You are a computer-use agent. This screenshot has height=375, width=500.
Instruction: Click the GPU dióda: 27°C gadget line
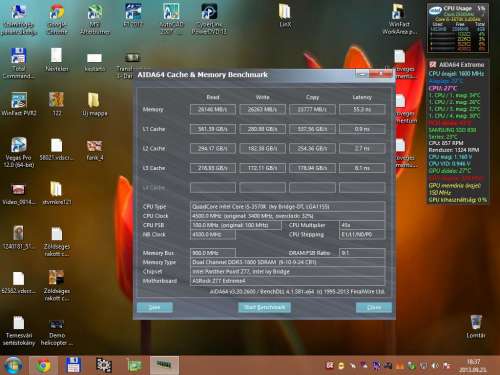coord(450,171)
